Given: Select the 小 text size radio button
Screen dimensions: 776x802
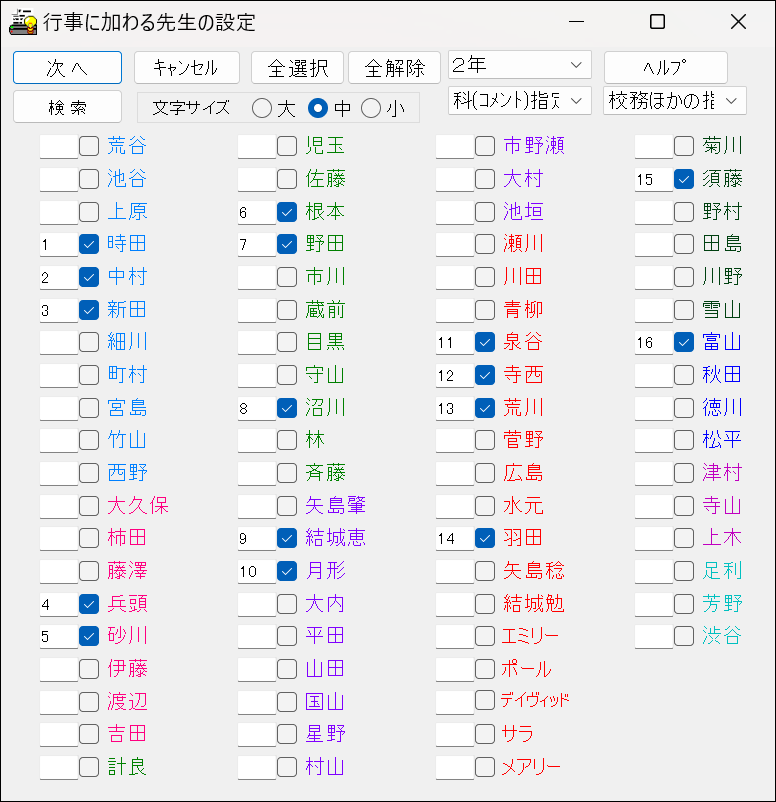Looking at the screenshot, I should [371, 108].
